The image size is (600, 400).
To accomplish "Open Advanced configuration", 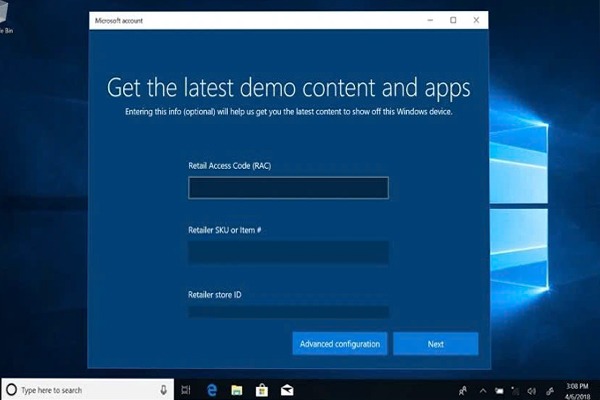I will tap(340, 344).
